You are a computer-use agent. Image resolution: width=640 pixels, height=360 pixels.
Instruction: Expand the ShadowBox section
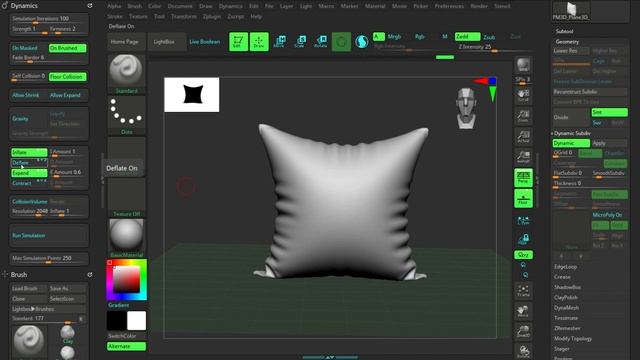pos(567,287)
